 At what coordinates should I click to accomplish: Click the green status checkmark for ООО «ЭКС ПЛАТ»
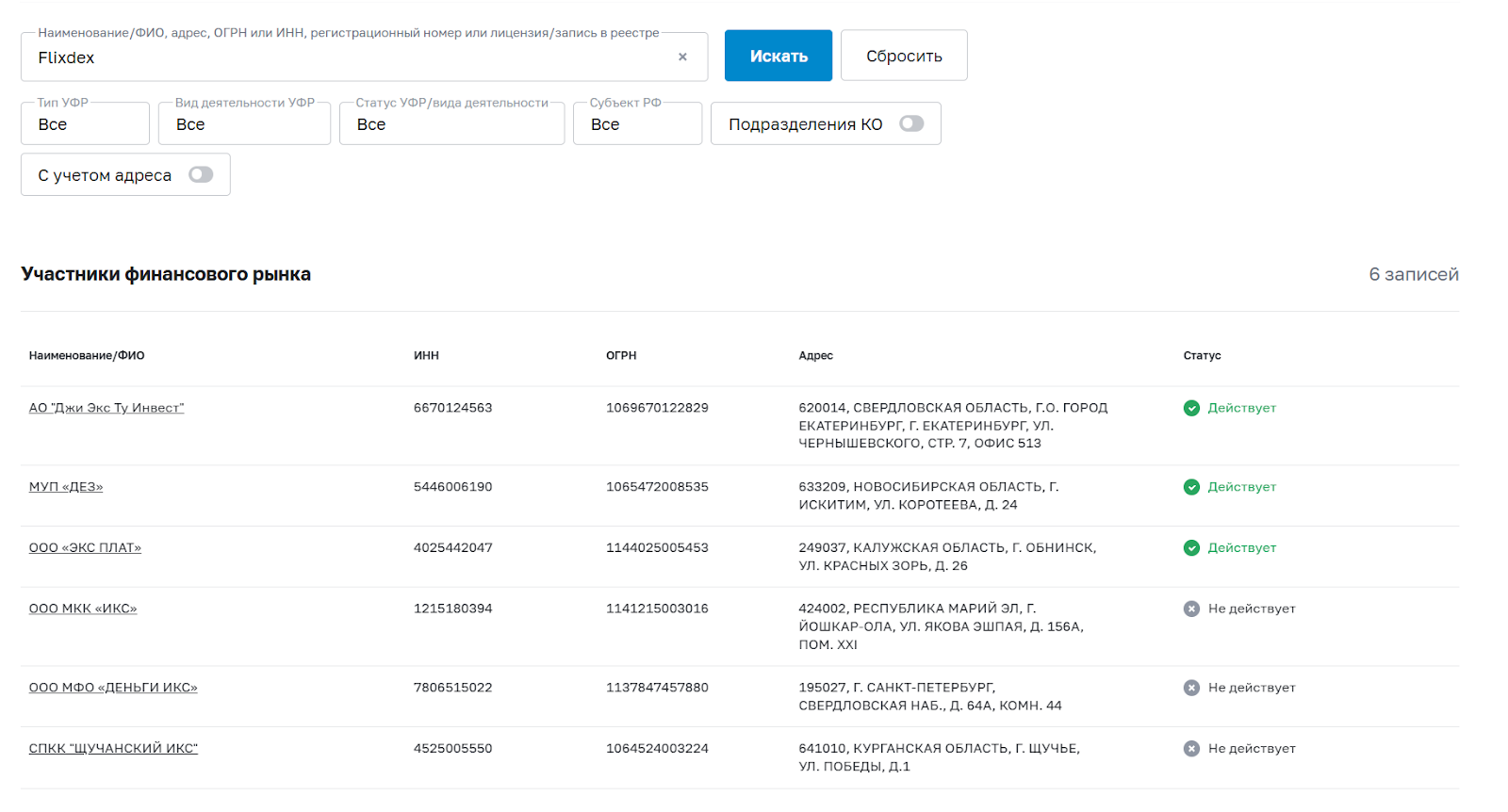1191,548
